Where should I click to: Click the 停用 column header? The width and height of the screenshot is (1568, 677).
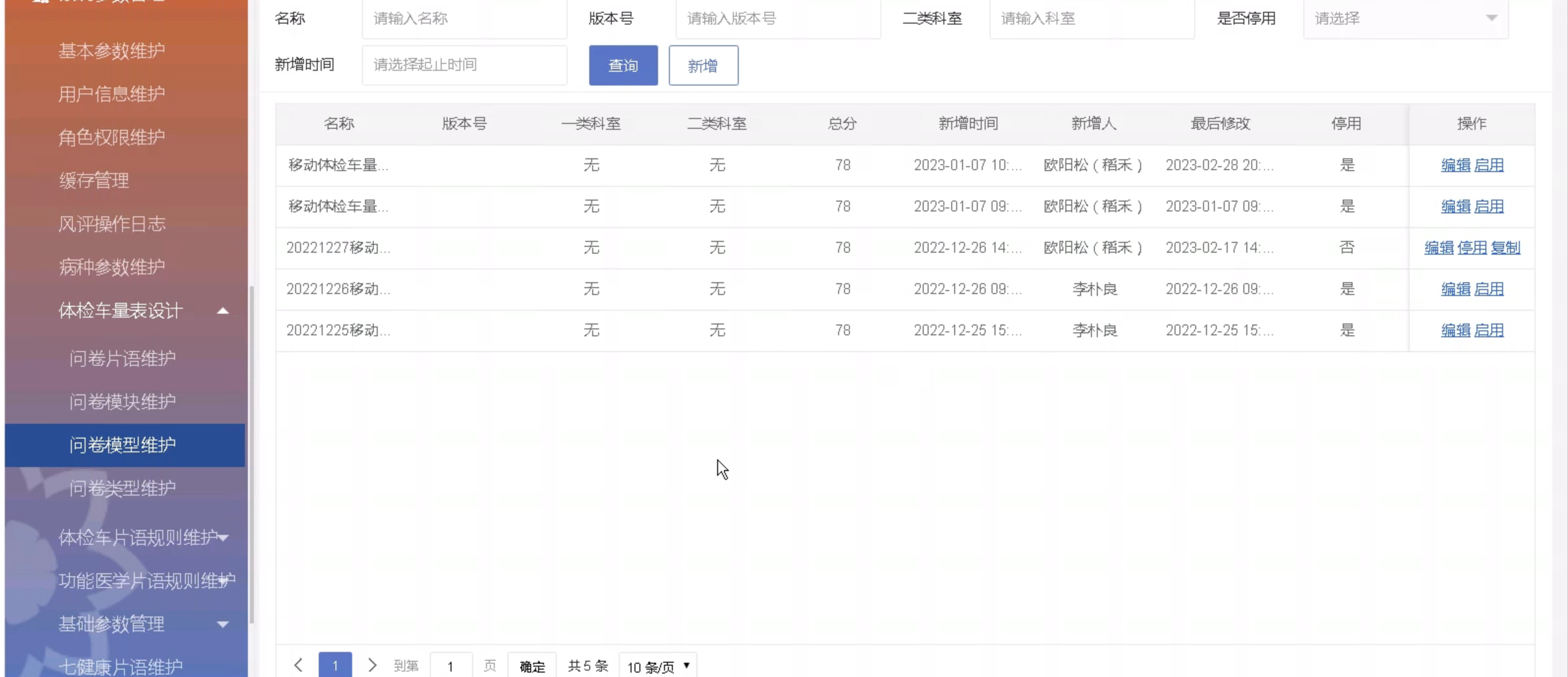[1346, 123]
